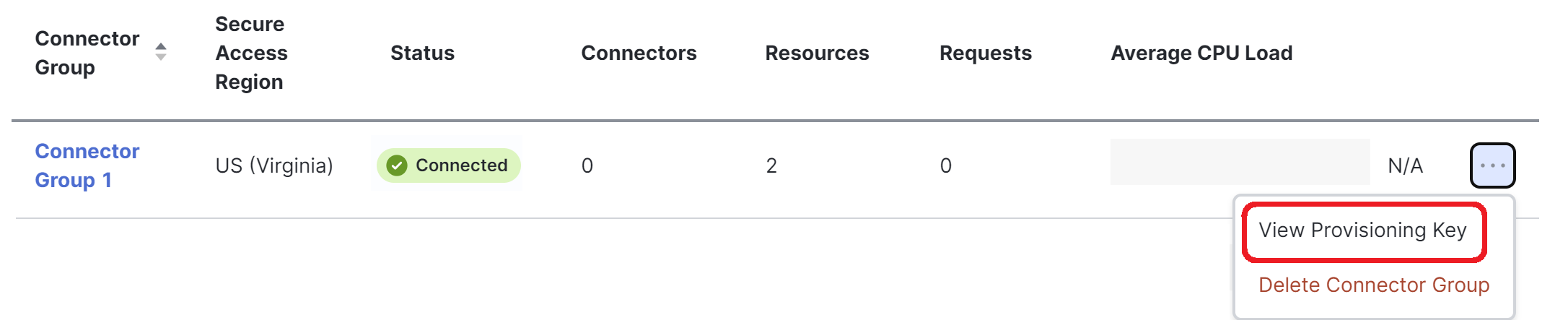Click the Connectors column header
This screenshot has width=1568, height=336.
[639, 53]
